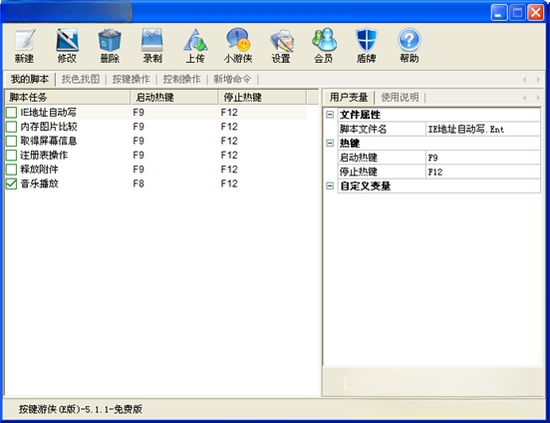Switch to the 找色找图 tab
Viewport: 550px width, 423px height.
81,79
